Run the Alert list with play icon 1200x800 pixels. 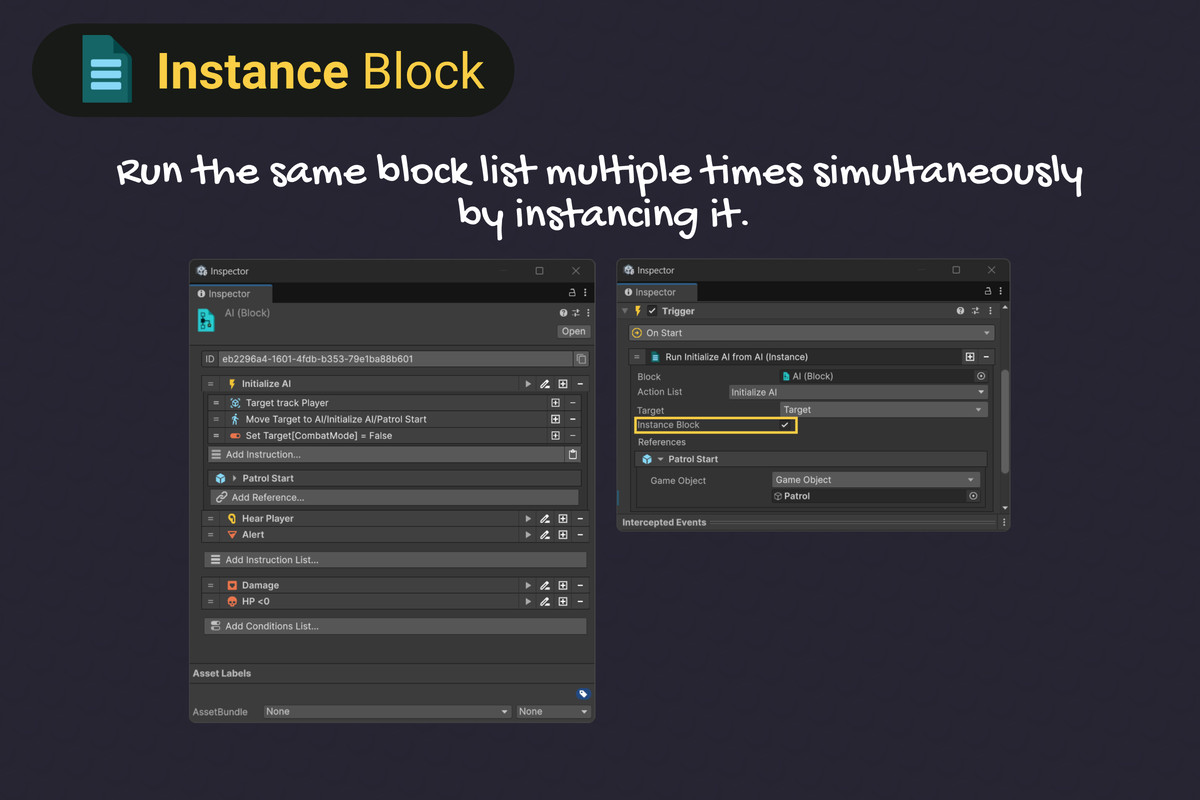point(528,535)
